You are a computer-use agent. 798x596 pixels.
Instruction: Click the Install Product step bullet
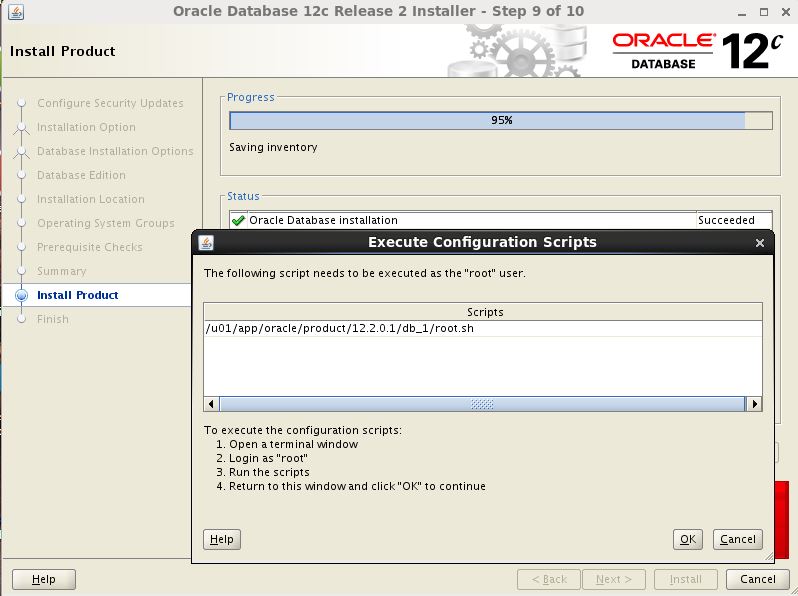click(x=21, y=295)
